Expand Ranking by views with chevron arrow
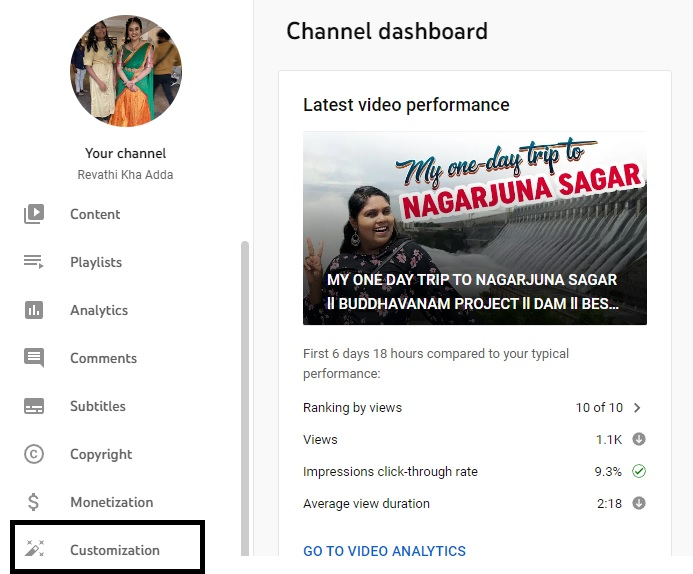The image size is (693, 574). [x=637, y=407]
